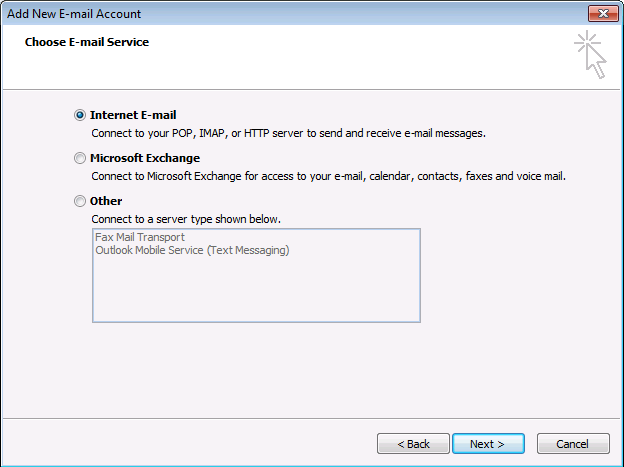Select Fax Mail Transport in the list
Image resolution: width=624 pixels, height=467 pixels.
(x=140, y=237)
